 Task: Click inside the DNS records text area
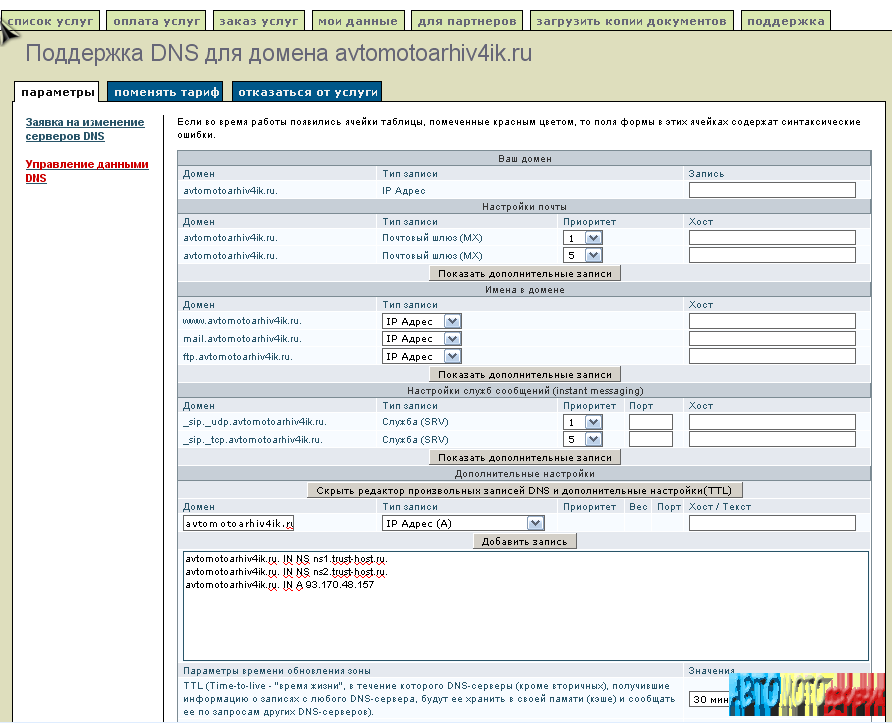(525, 620)
